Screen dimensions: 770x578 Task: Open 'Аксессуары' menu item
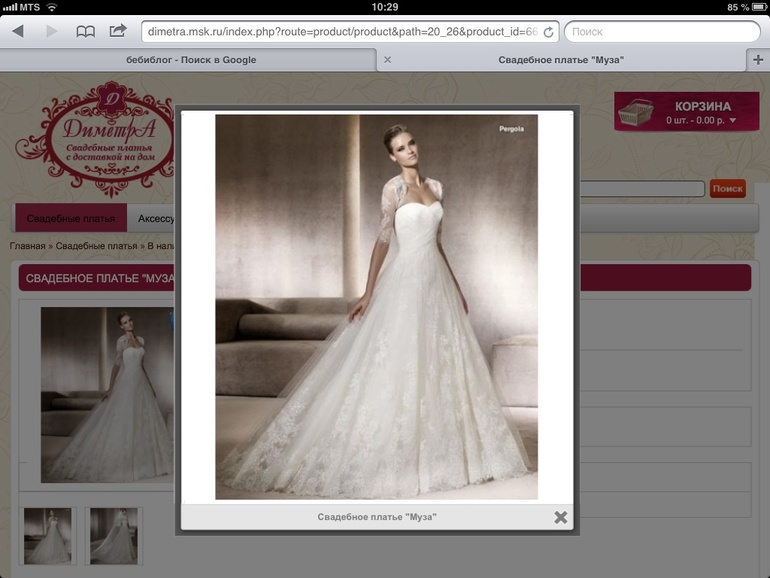(x=156, y=219)
